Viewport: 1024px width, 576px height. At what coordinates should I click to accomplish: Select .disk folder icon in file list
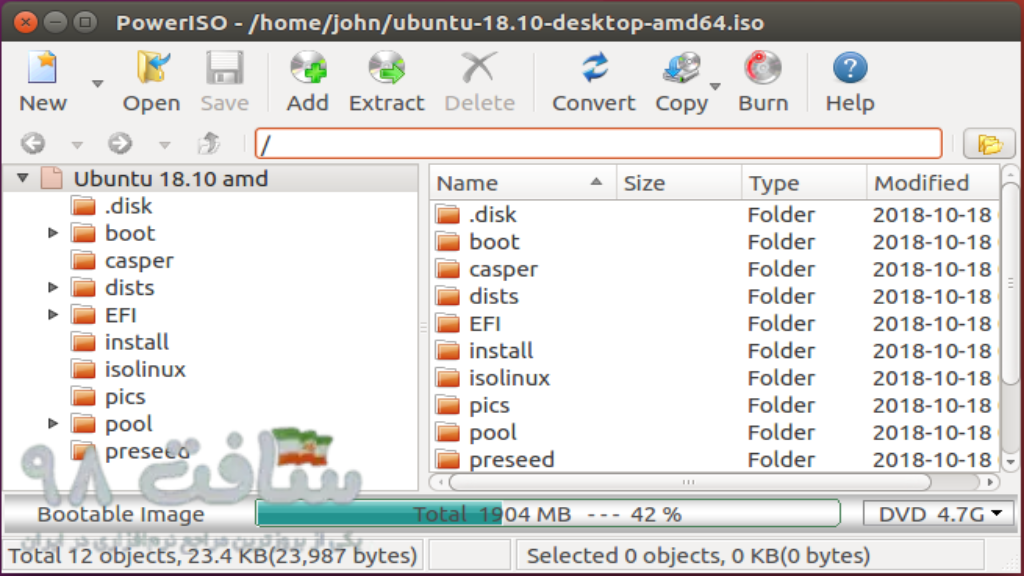448,214
